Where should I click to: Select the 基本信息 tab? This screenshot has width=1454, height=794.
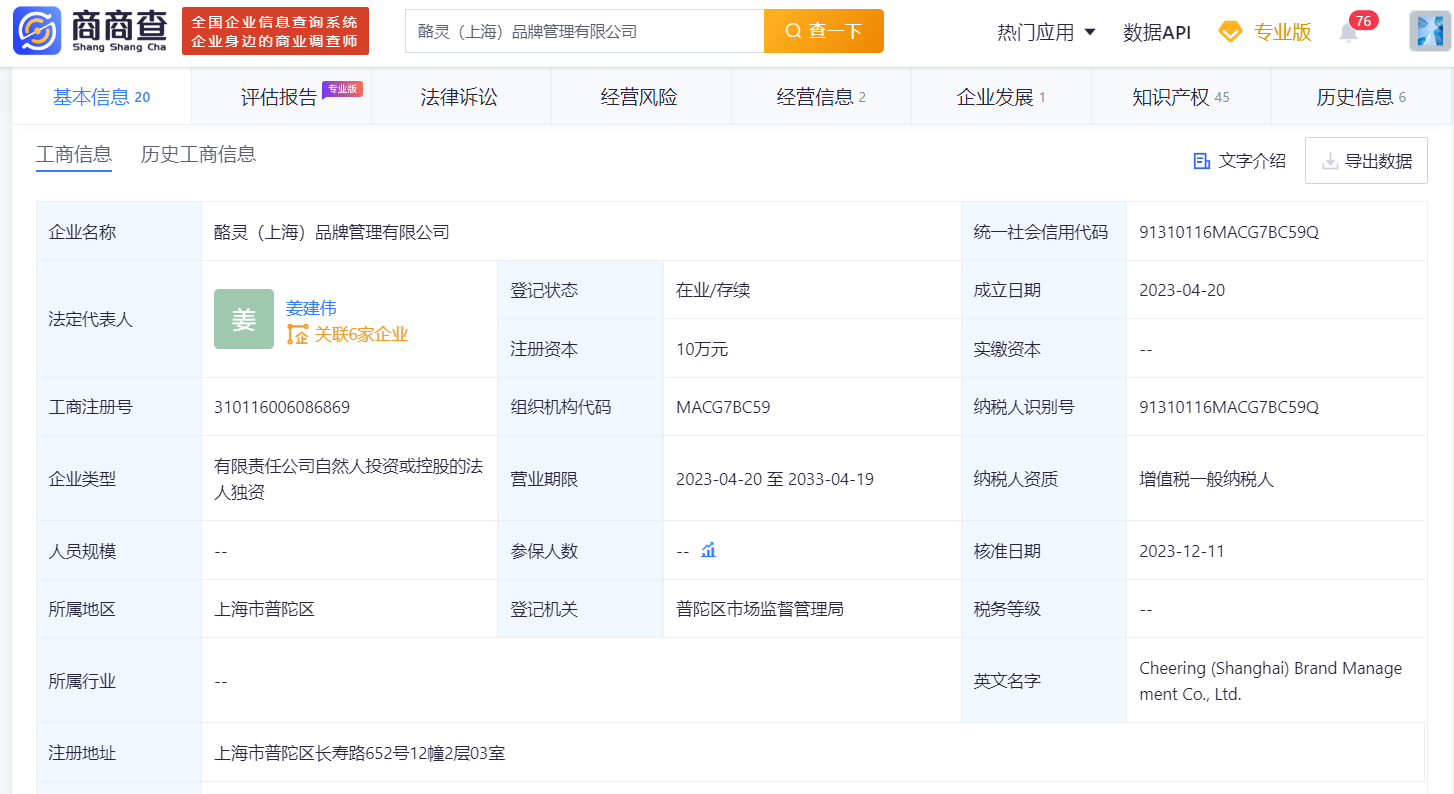(x=101, y=97)
